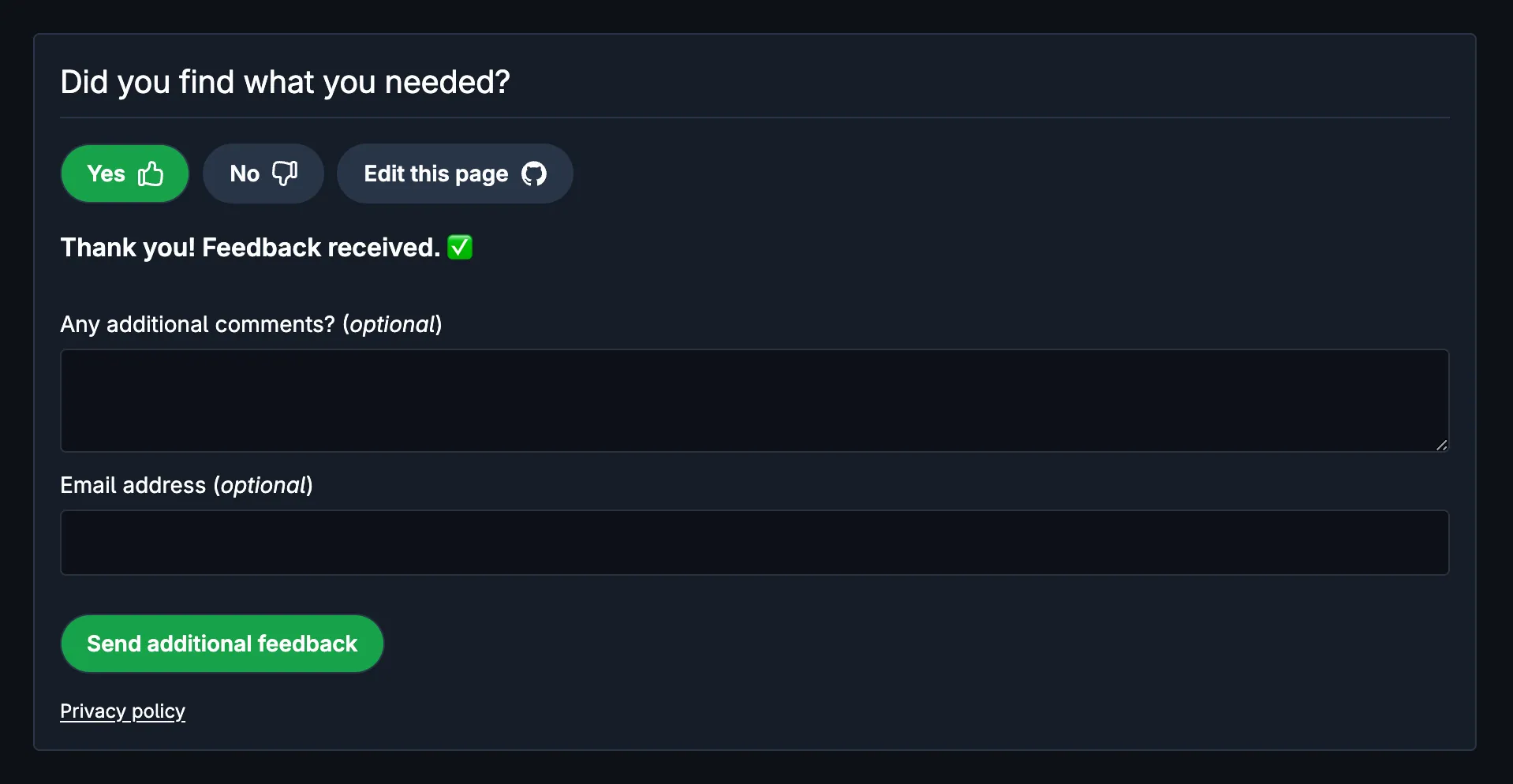Click the Email address optional label
Image resolution: width=1513 pixels, height=784 pixels.
pyautogui.click(x=186, y=485)
